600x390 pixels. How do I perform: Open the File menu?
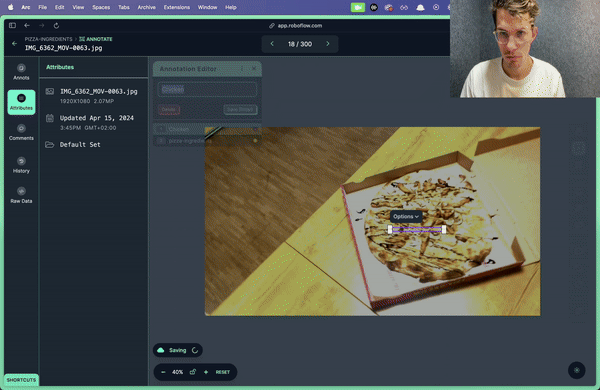pyautogui.click(x=42, y=7)
